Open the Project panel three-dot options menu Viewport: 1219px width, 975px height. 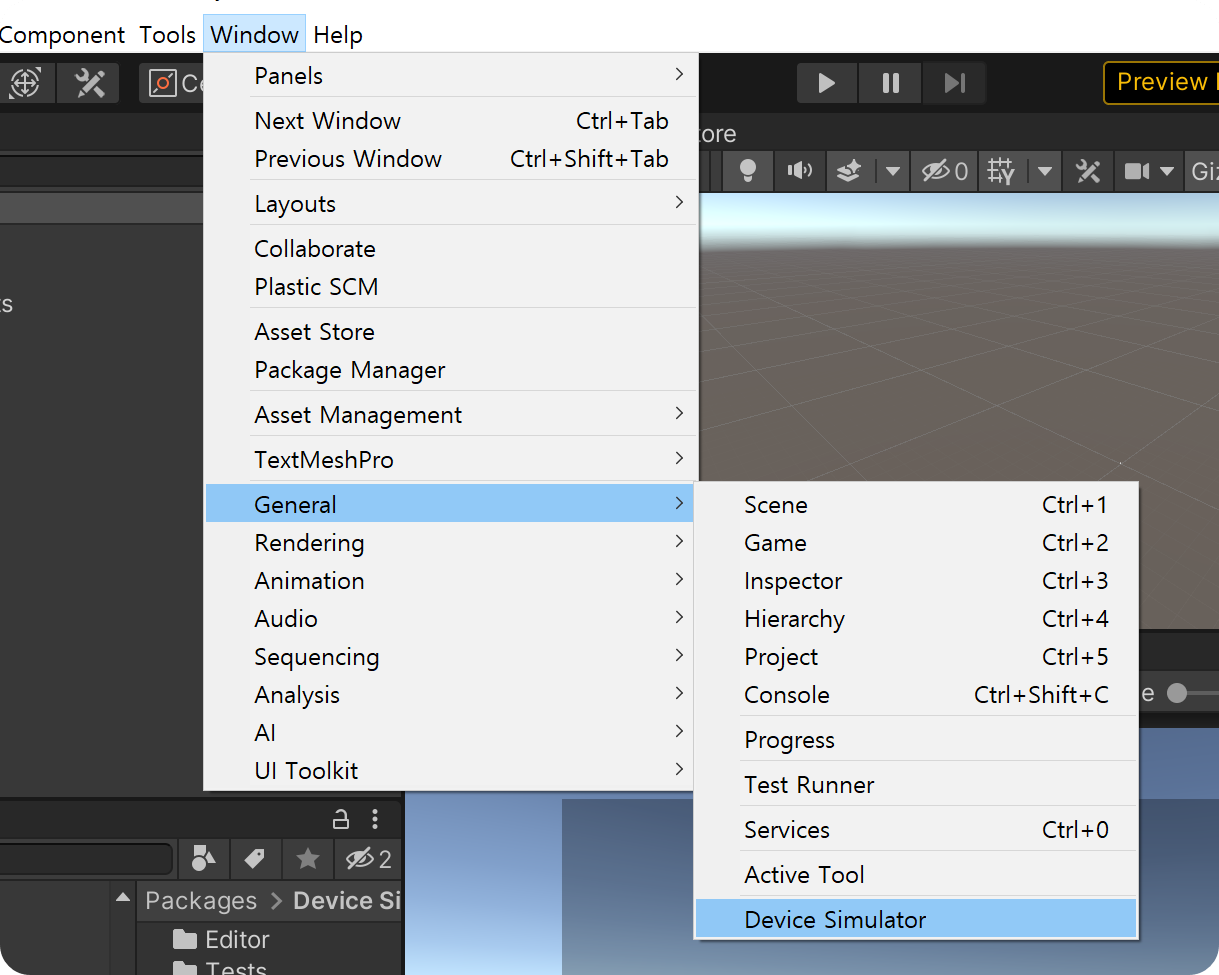(375, 819)
